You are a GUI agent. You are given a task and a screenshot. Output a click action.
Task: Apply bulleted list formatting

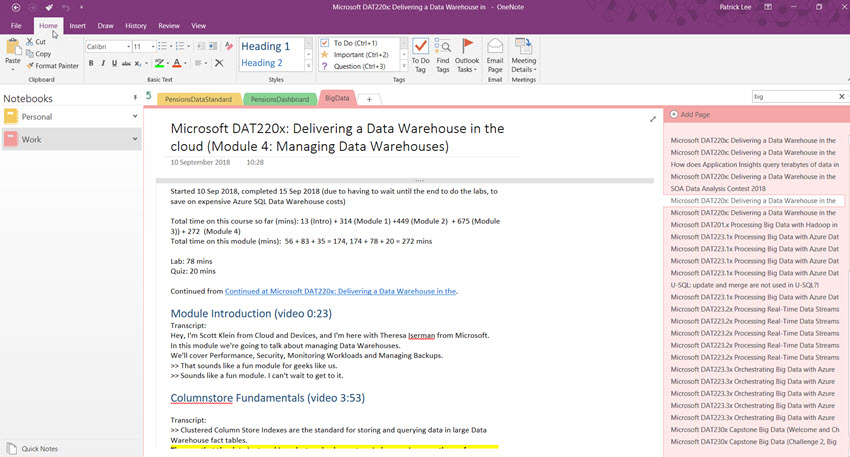[x=163, y=47]
